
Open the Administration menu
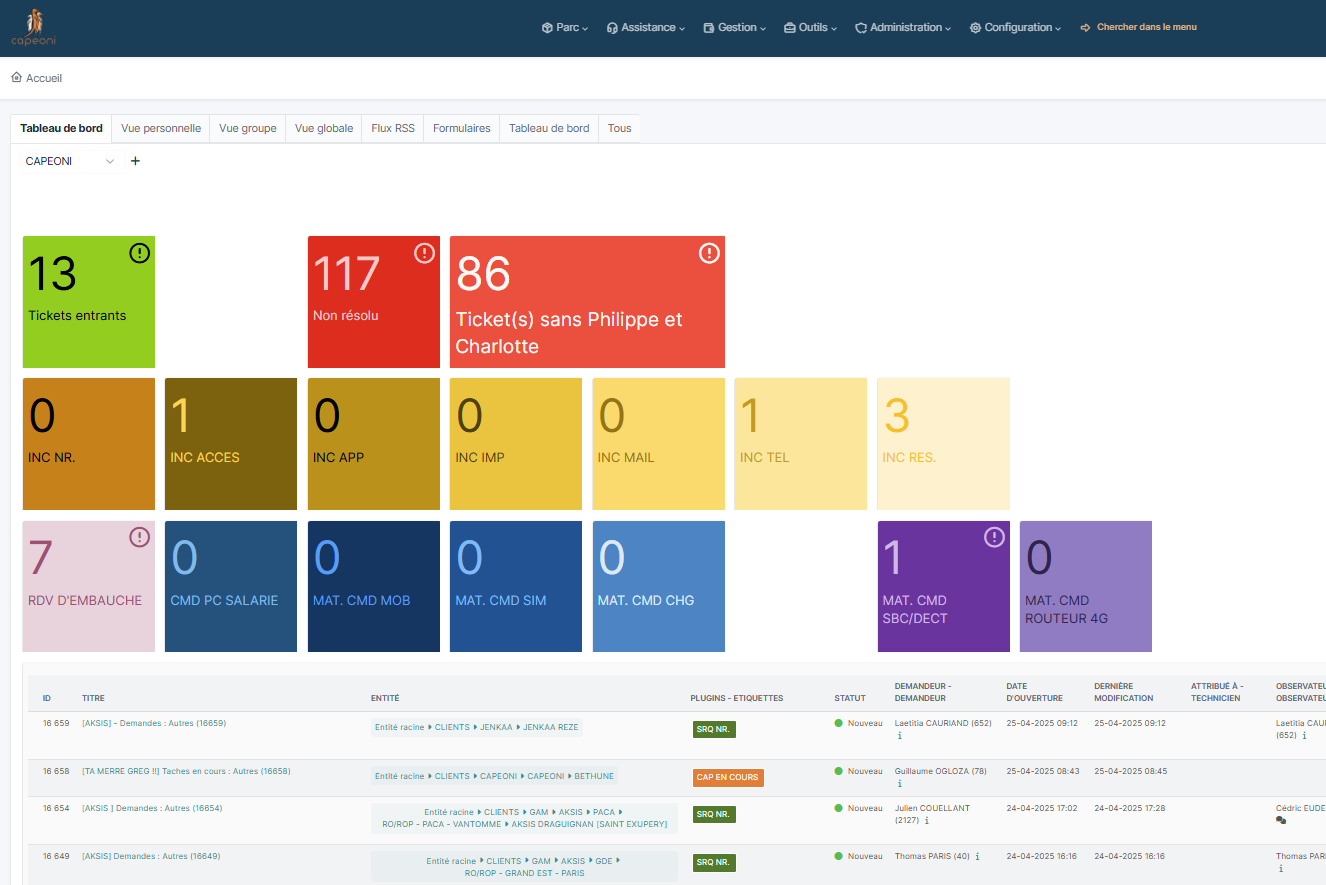pos(903,28)
